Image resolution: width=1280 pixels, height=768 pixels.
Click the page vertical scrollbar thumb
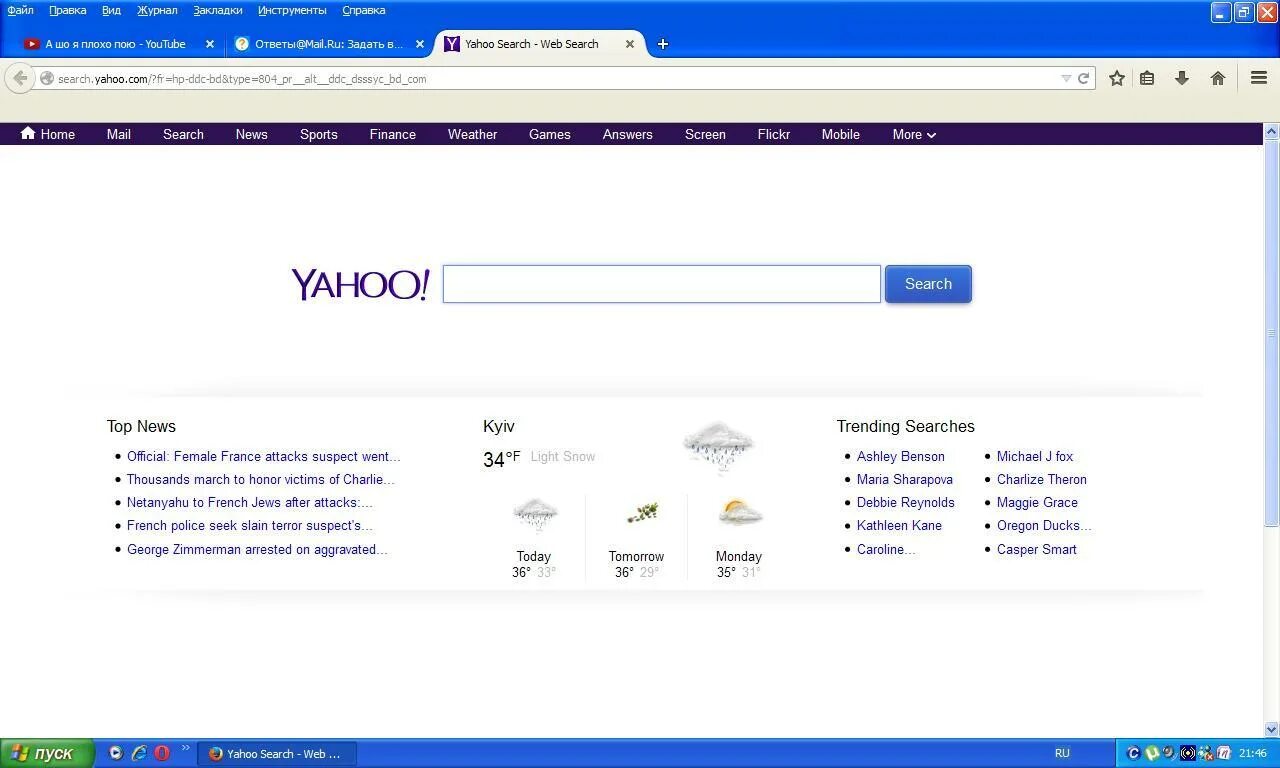(1272, 333)
